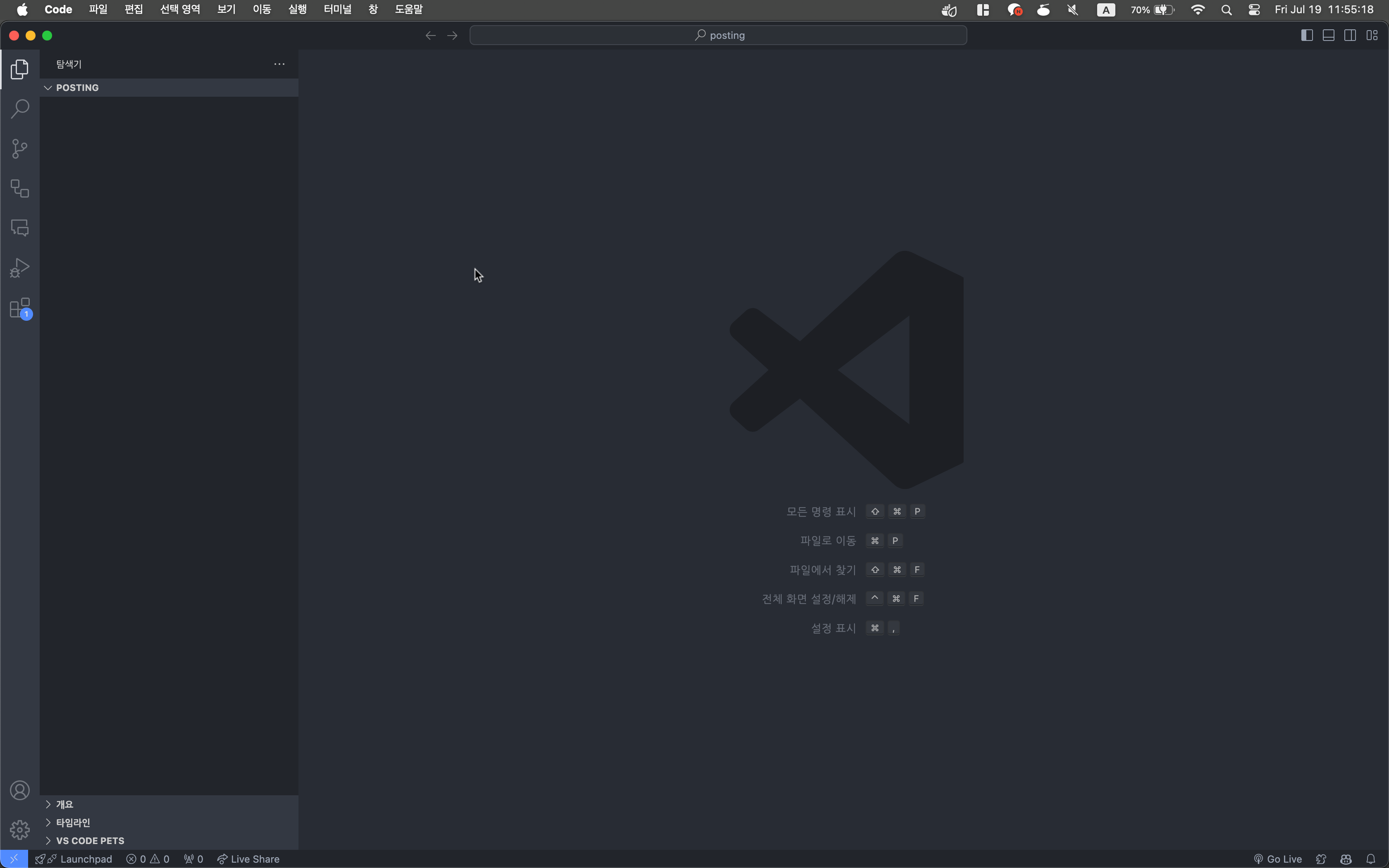Open the Remote Explorer icon in activity bar
Screen dimensions: 1389x868
tap(19, 188)
